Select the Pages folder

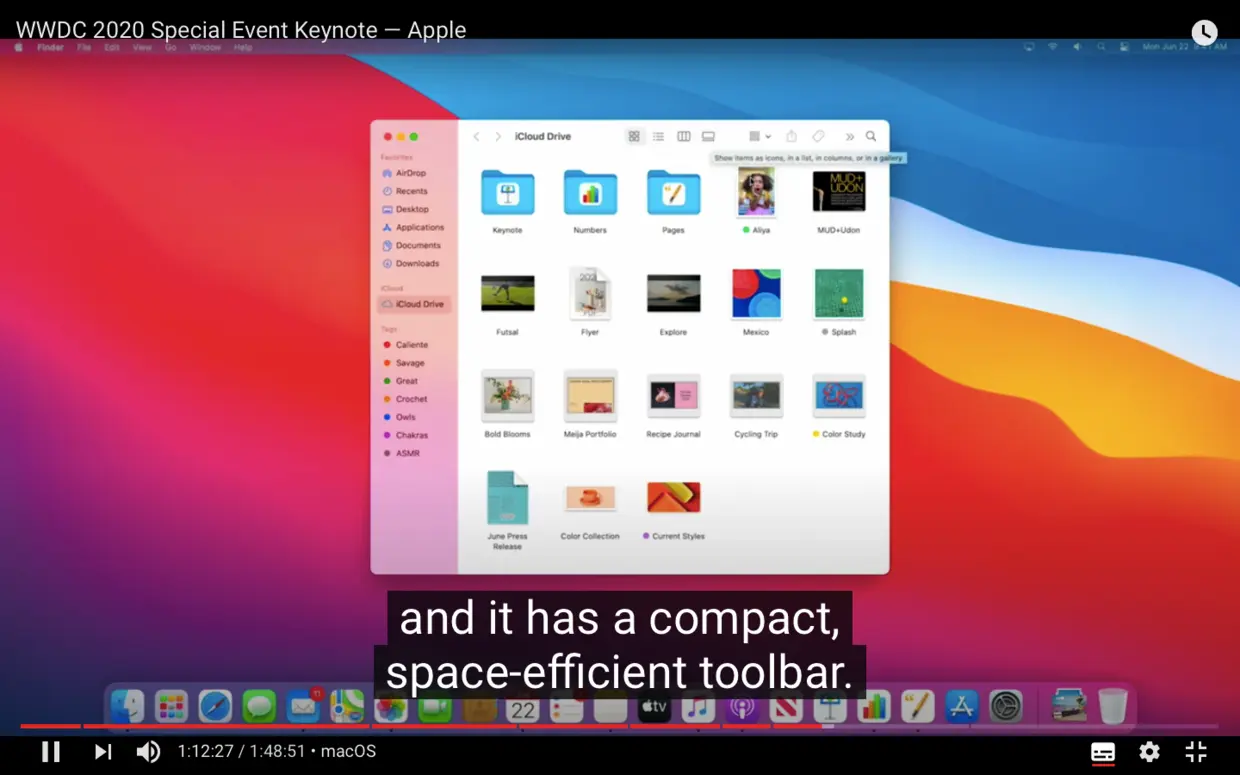tap(673, 193)
